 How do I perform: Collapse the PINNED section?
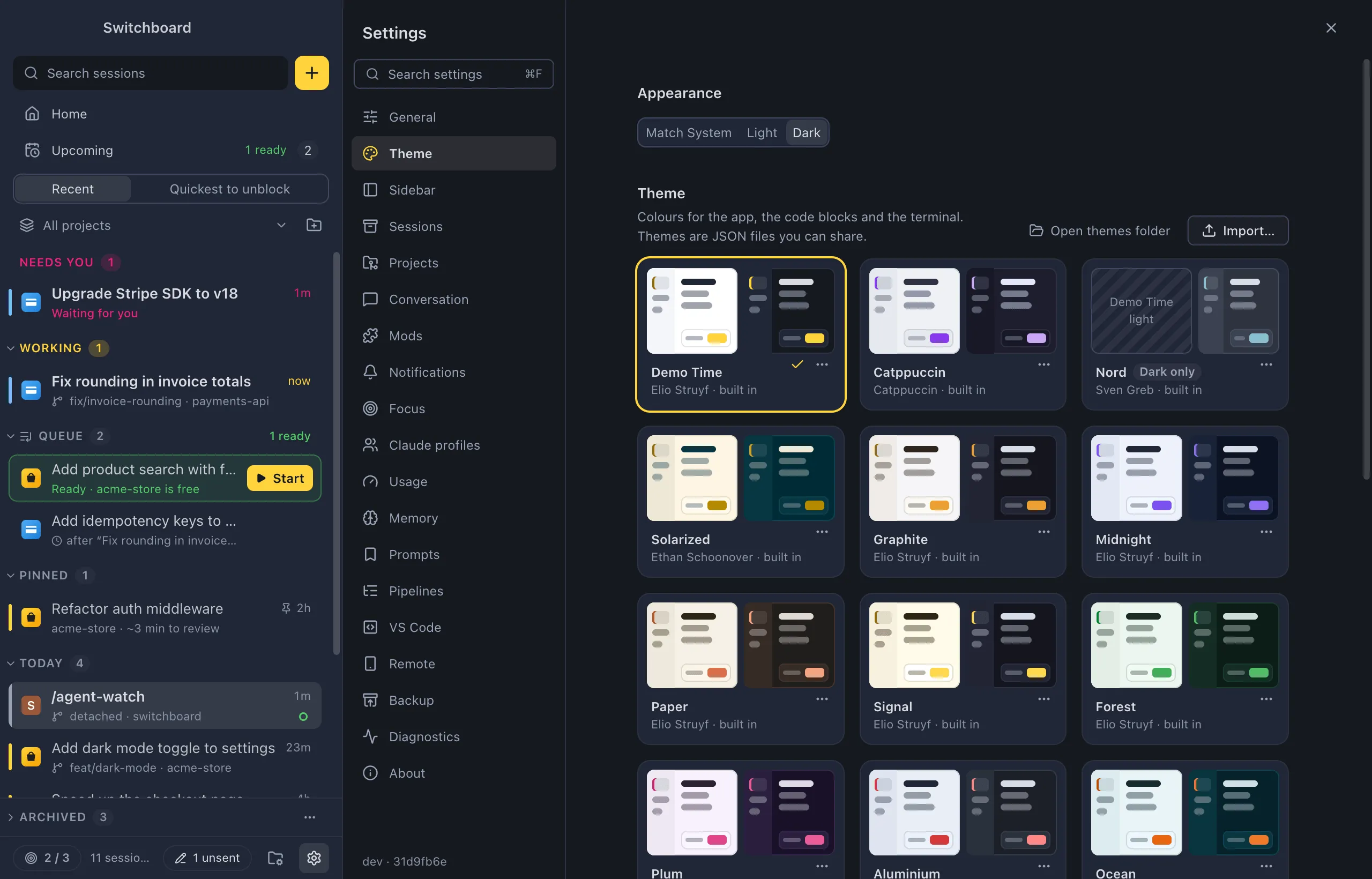(10, 575)
